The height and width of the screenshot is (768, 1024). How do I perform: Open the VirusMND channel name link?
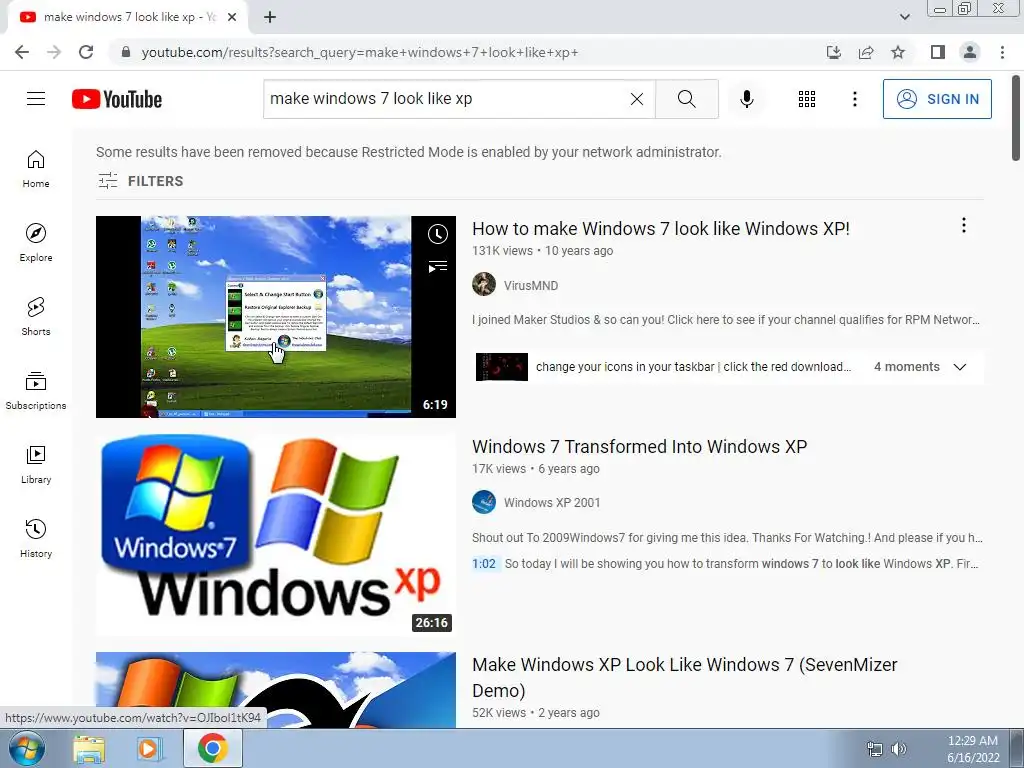pos(531,285)
